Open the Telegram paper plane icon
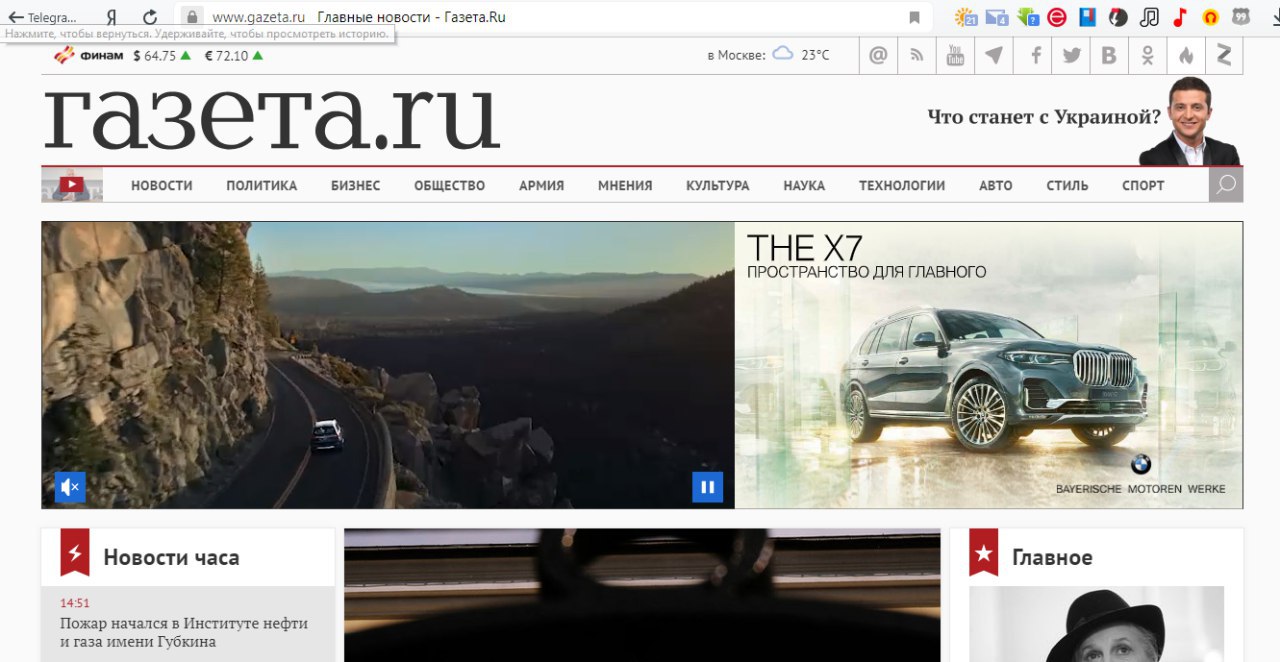Image resolution: width=1280 pixels, height=662 pixels. click(x=994, y=55)
